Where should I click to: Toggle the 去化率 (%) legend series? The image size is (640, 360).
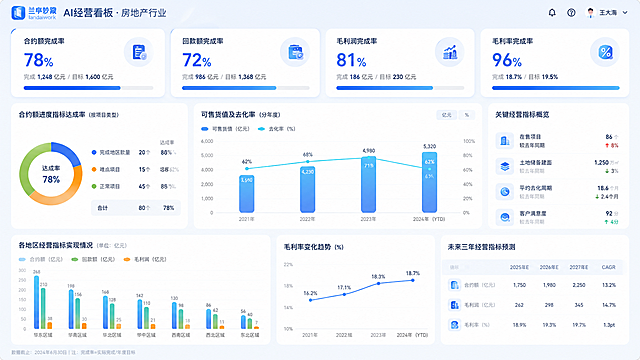277,129
